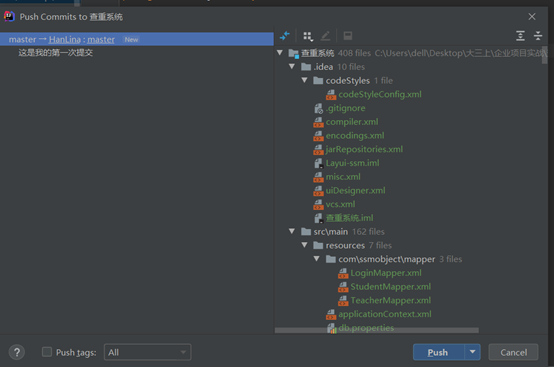Click the TeacherMapper.xml file icon
The height and width of the screenshot is (367, 554).
point(343,301)
